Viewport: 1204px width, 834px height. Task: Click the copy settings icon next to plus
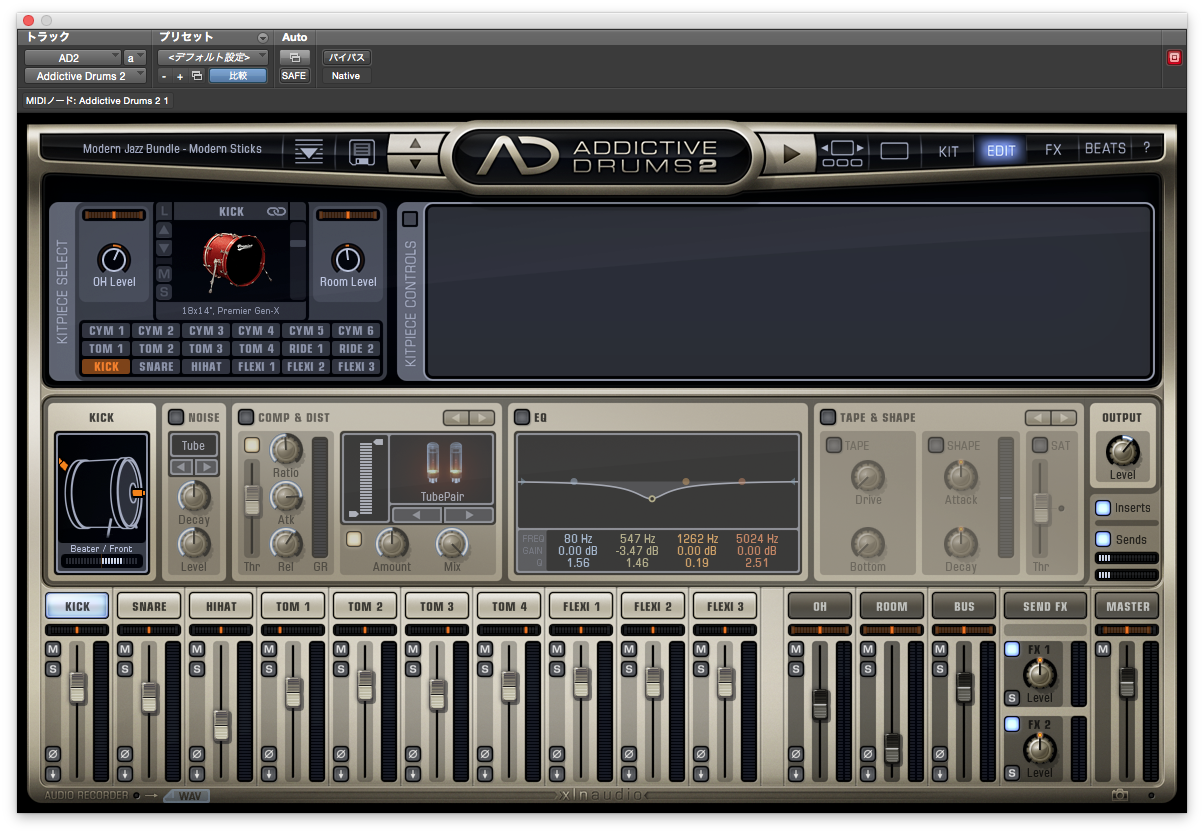(x=197, y=76)
